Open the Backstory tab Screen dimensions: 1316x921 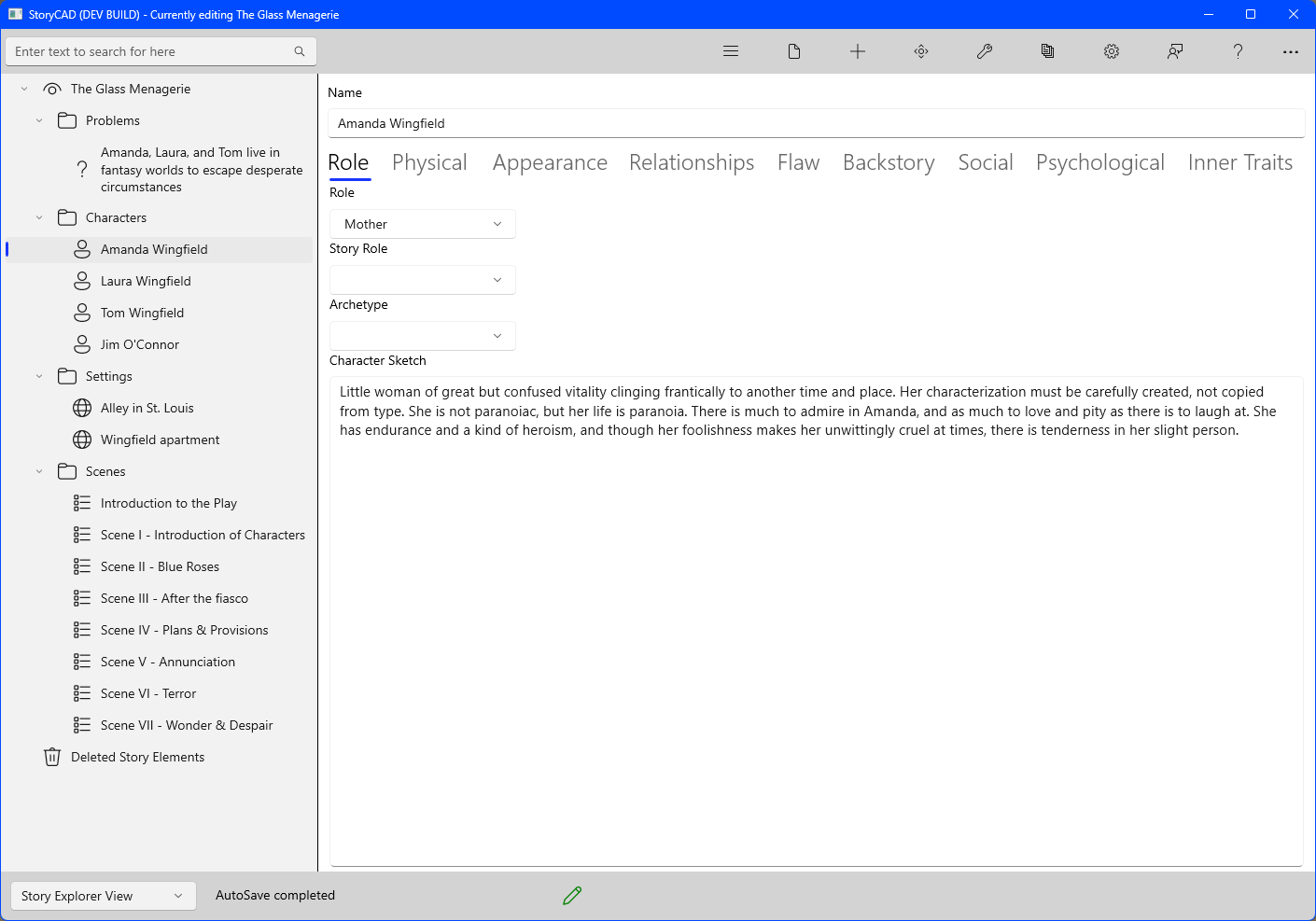point(889,162)
